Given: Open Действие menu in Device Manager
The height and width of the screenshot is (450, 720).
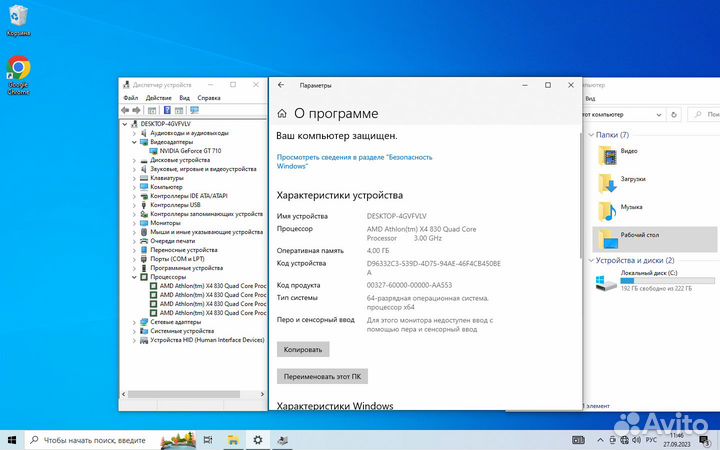Looking at the screenshot, I should pos(158,98).
